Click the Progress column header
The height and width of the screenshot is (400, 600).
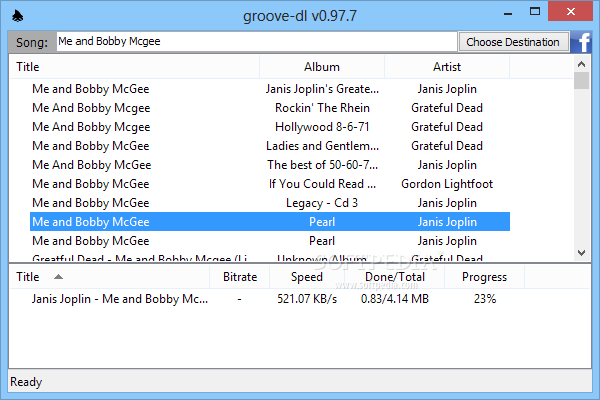pyautogui.click(x=484, y=277)
